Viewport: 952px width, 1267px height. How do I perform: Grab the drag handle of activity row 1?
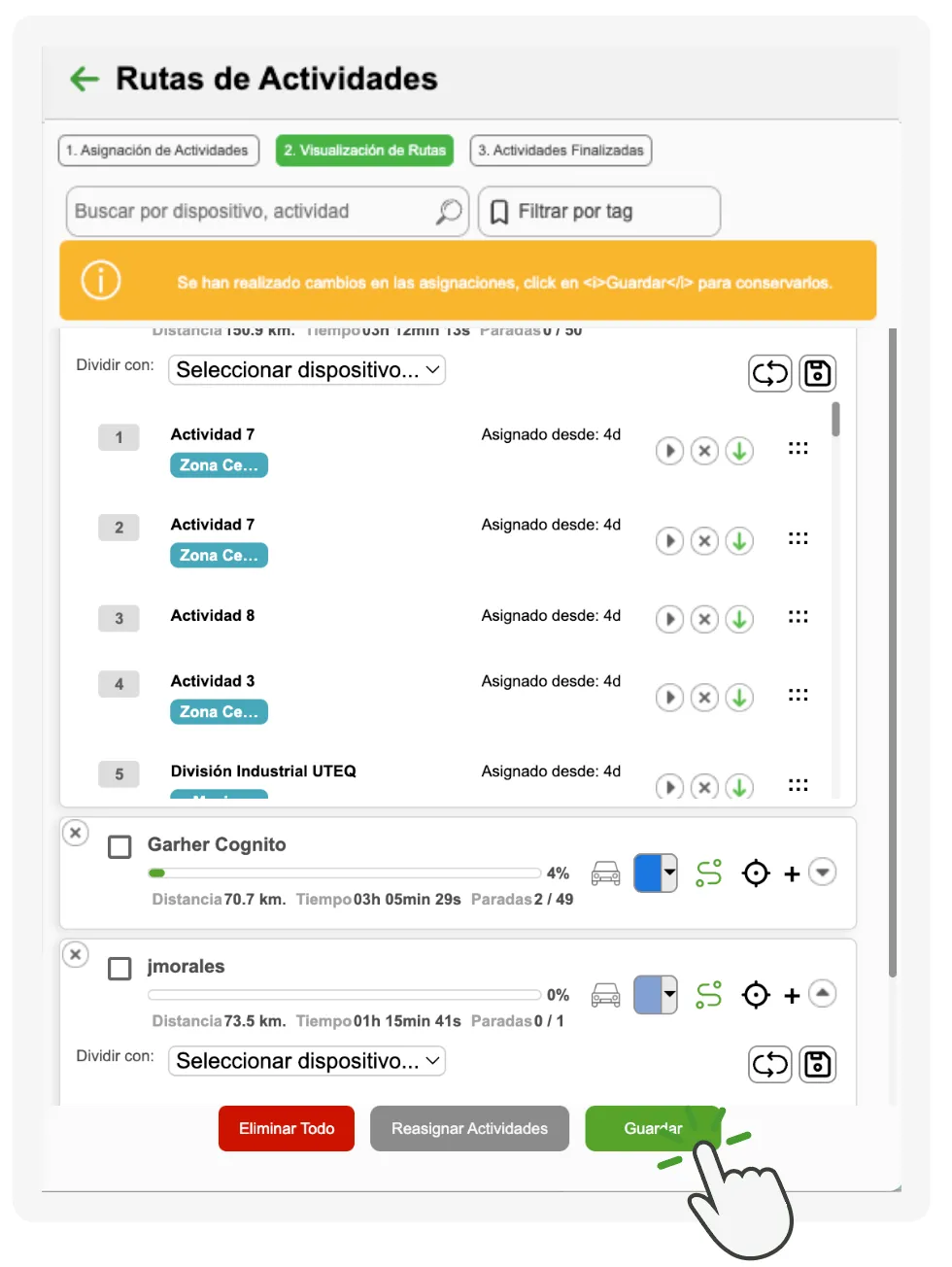pos(799,448)
